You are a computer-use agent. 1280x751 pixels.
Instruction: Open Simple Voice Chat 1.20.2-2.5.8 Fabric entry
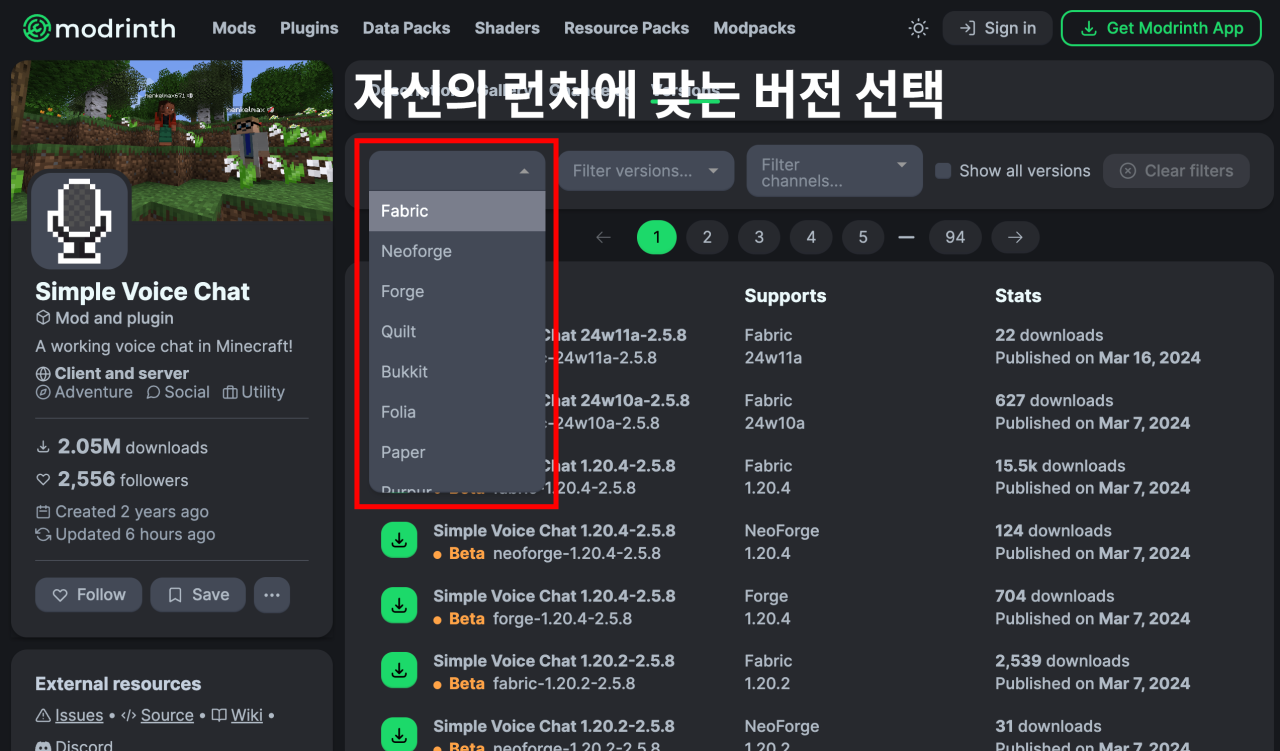coord(554,661)
